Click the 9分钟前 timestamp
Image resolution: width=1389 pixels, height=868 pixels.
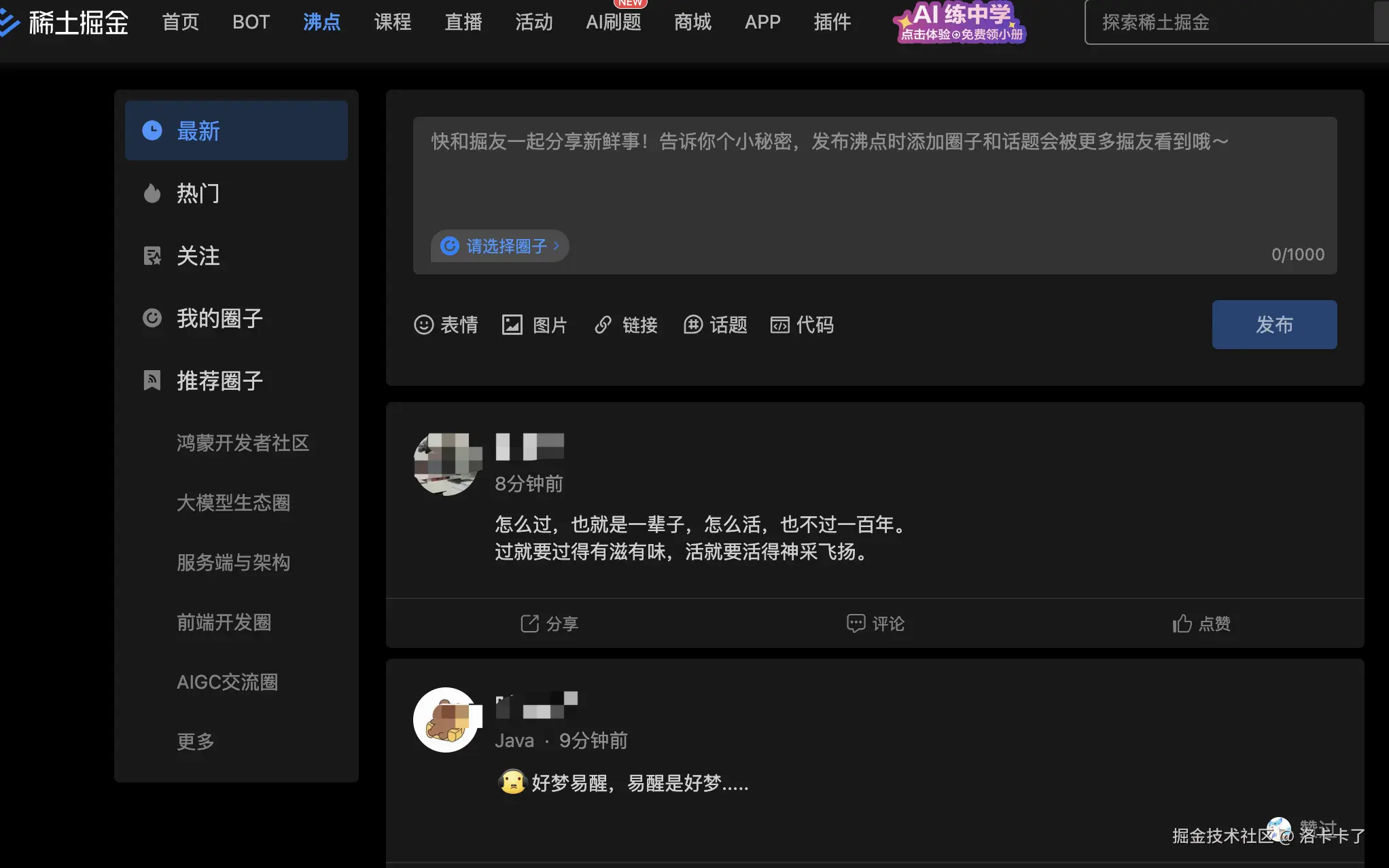(593, 740)
